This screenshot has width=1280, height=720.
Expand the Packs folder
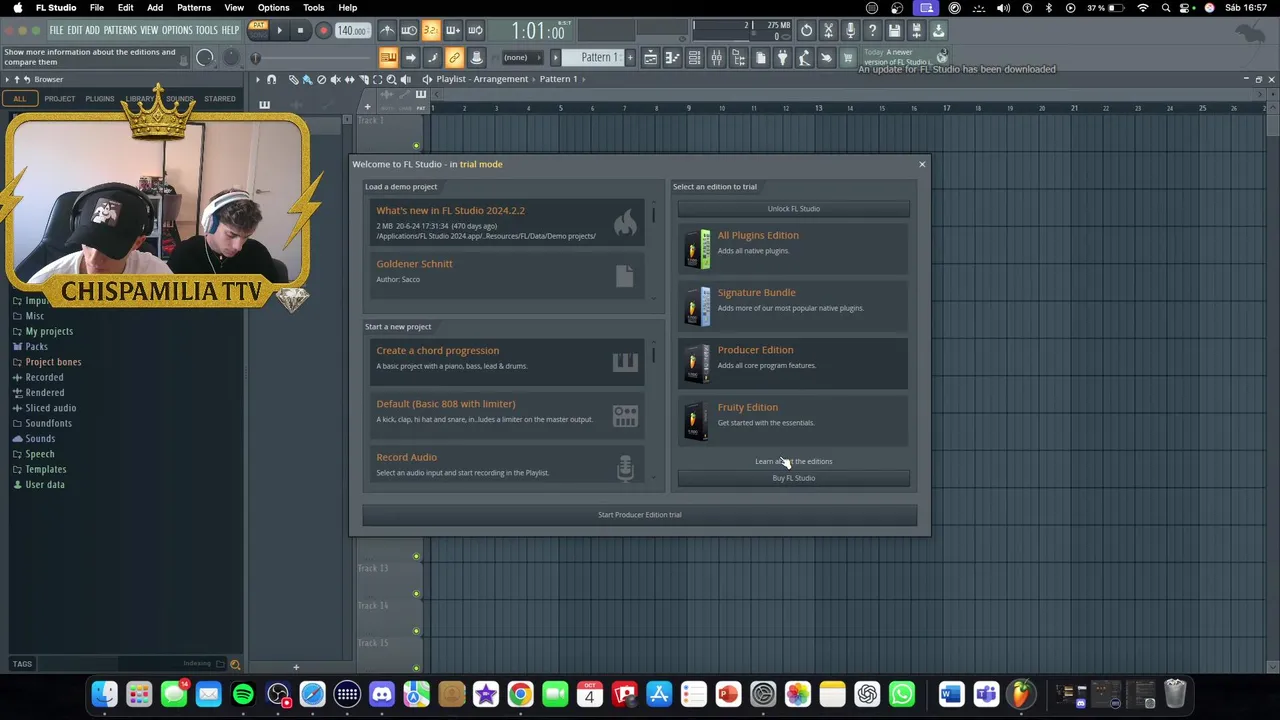tap(36, 346)
